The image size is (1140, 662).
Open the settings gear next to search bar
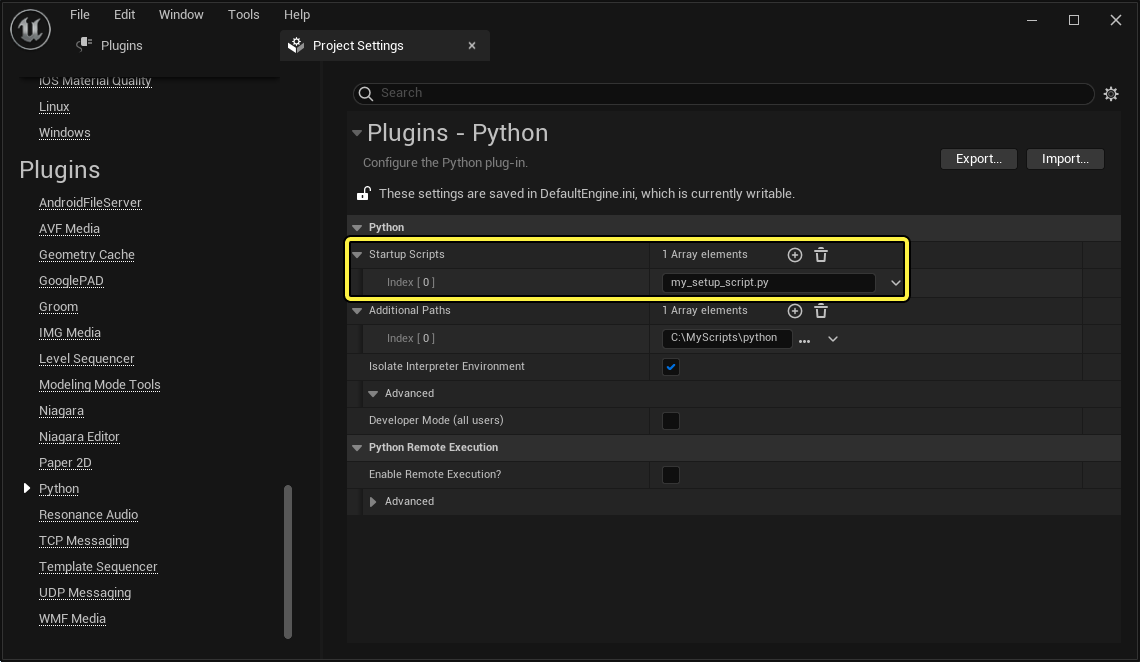(1111, 93)
